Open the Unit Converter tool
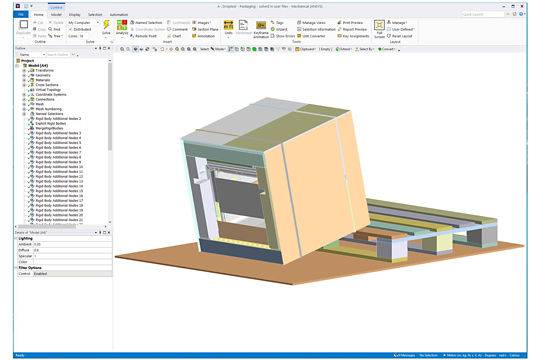Viewport: 540px width, 360px height. pyautogui.click(x=311, y=36)
